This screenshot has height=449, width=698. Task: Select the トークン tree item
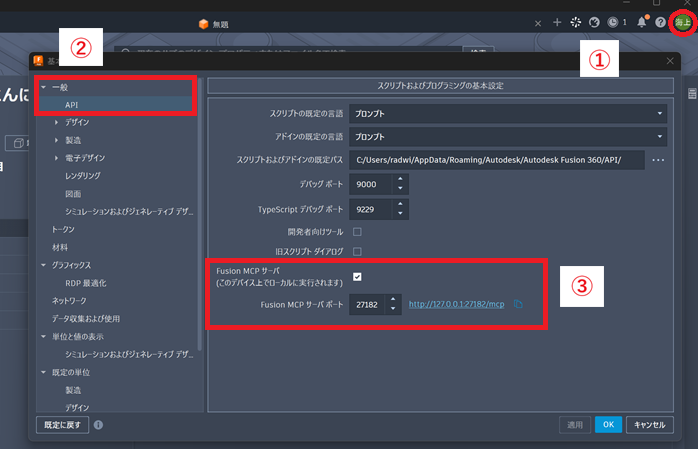(63, 229)
